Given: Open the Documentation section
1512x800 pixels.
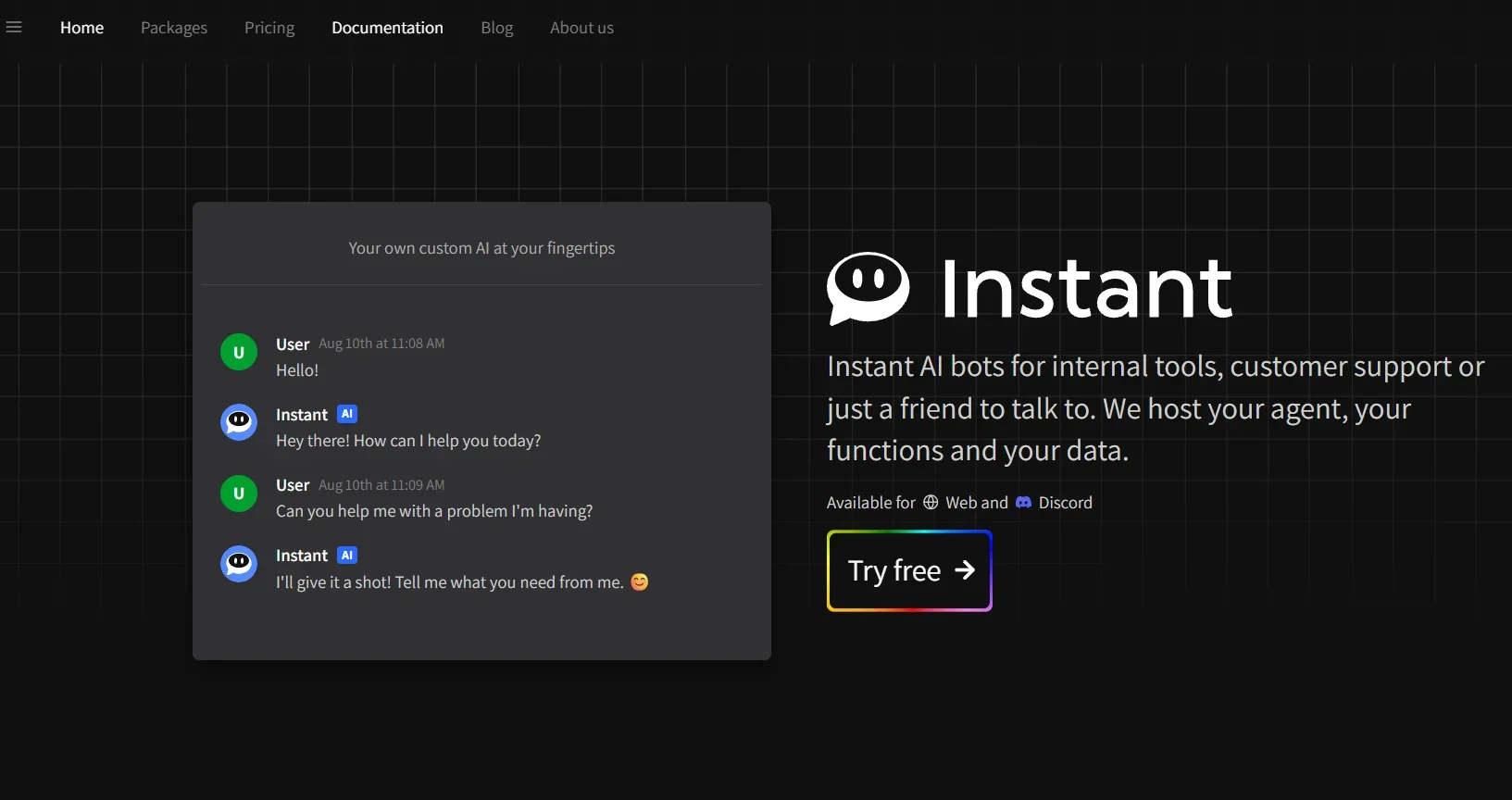Looking at the screenshot, I should tap(387, 28).
